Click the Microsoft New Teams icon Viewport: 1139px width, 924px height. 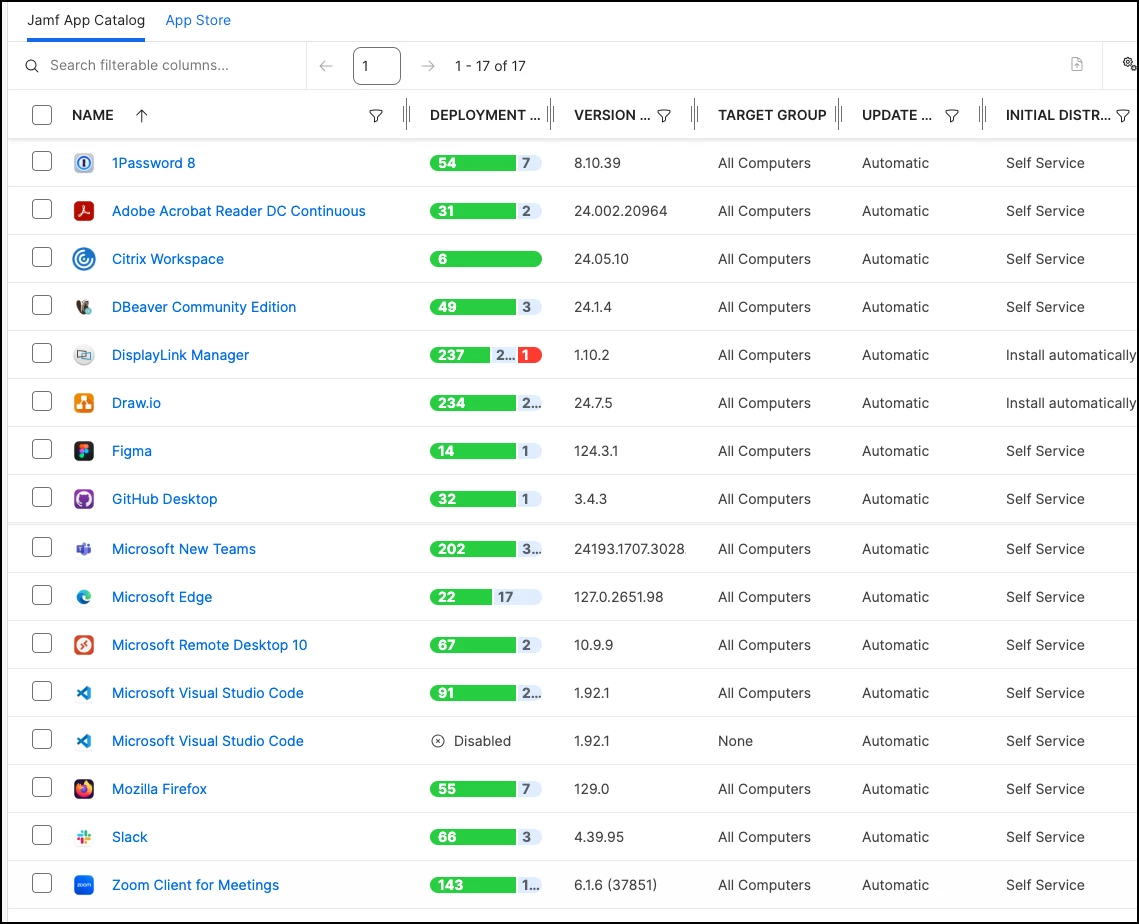pos(84,548)
